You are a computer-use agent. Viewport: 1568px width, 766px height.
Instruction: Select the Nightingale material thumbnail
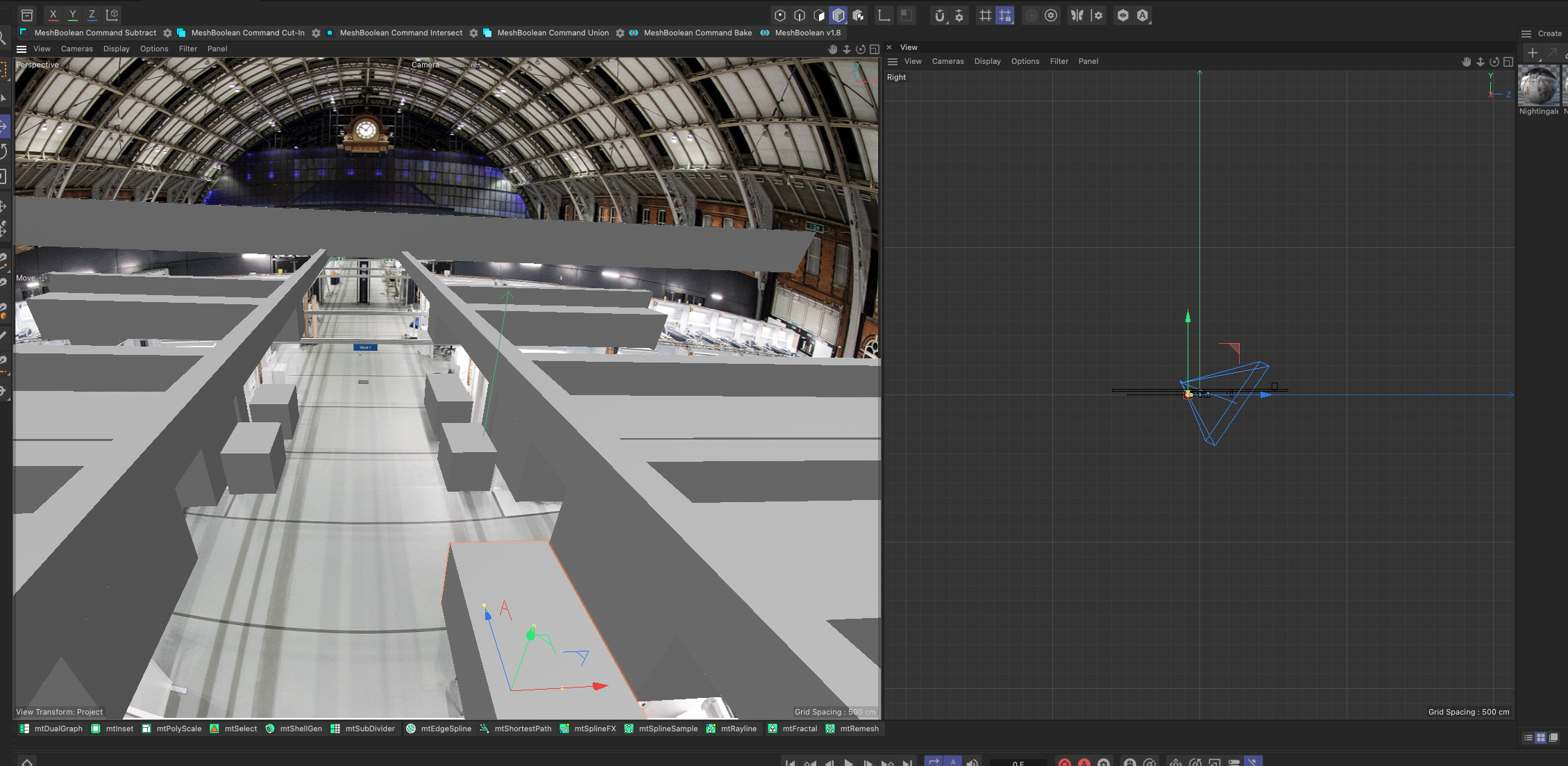tap(1538, 85)
